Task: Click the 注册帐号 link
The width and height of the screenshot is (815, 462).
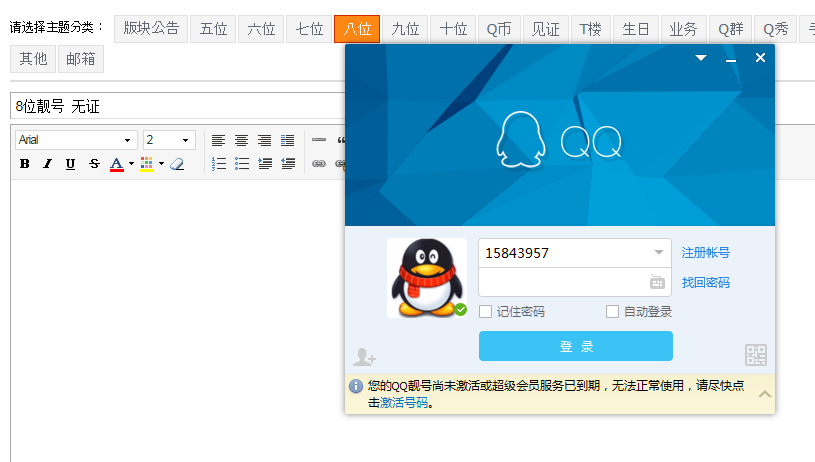Action: point(706,253)
